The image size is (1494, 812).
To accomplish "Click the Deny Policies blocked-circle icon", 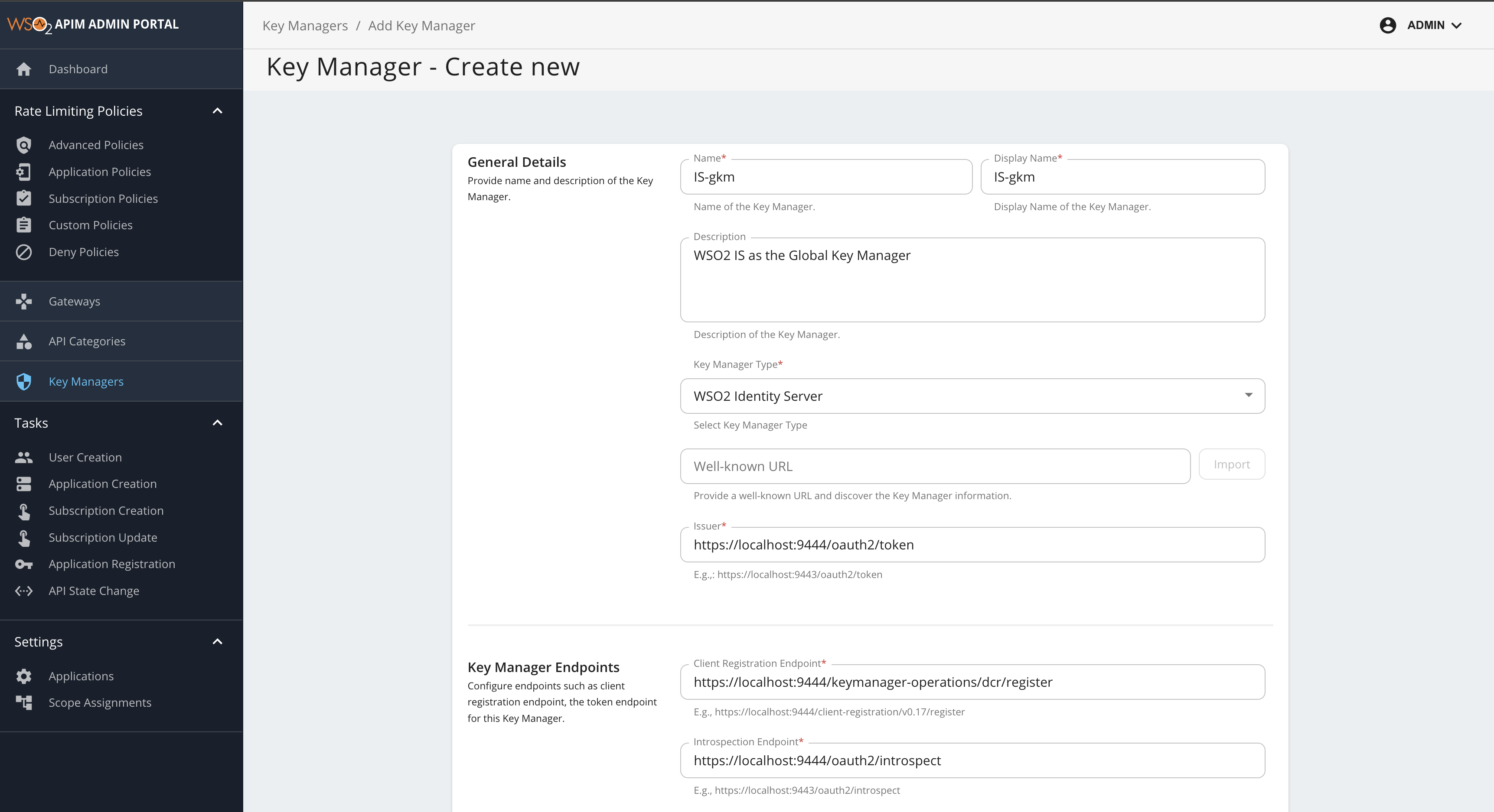I will [24, 252].
